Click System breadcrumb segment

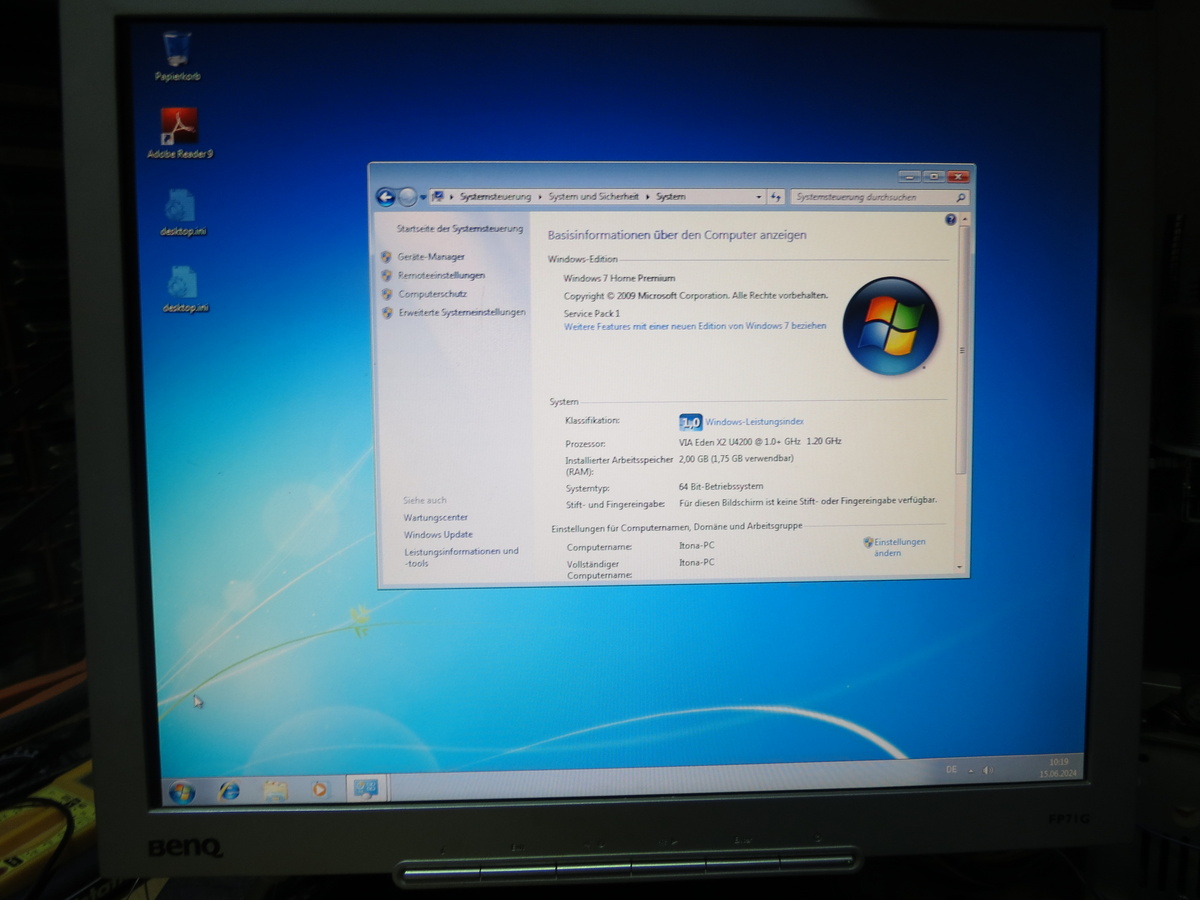click(671, 197)
